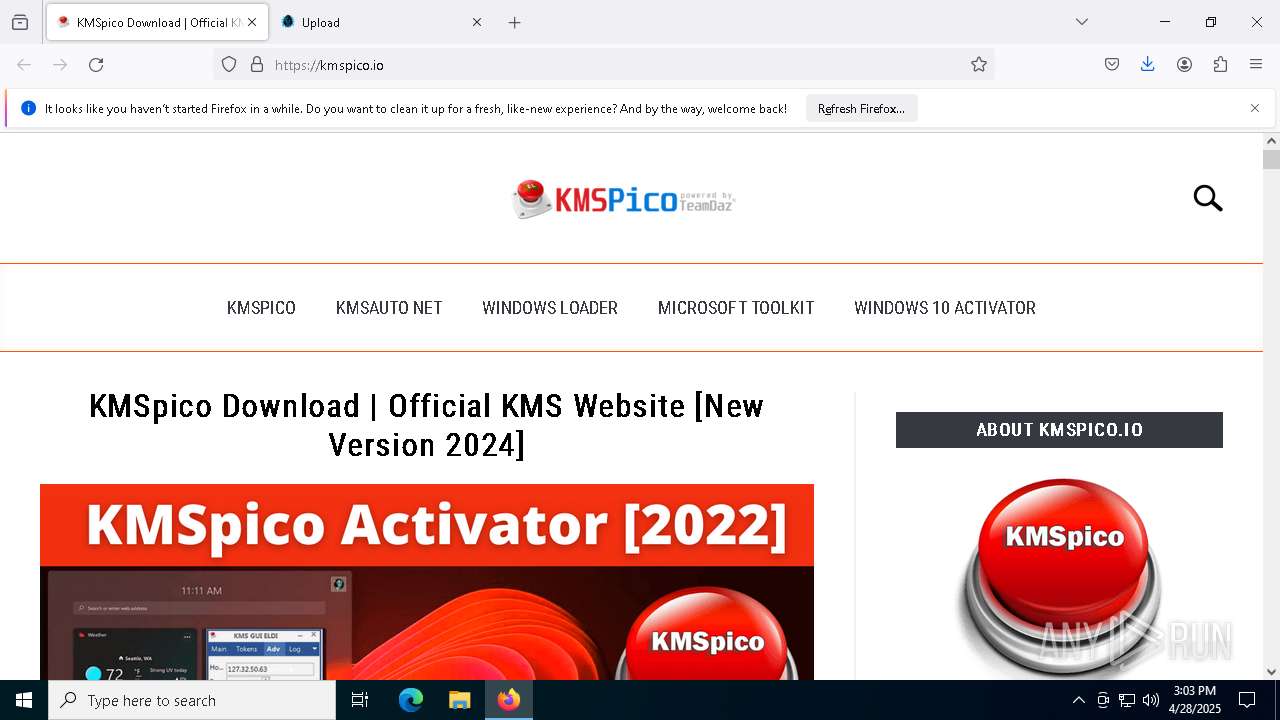Close the Upload tab
This screenshot has width=1280, height=720.
pyautogui.click(x=477, y=22)
